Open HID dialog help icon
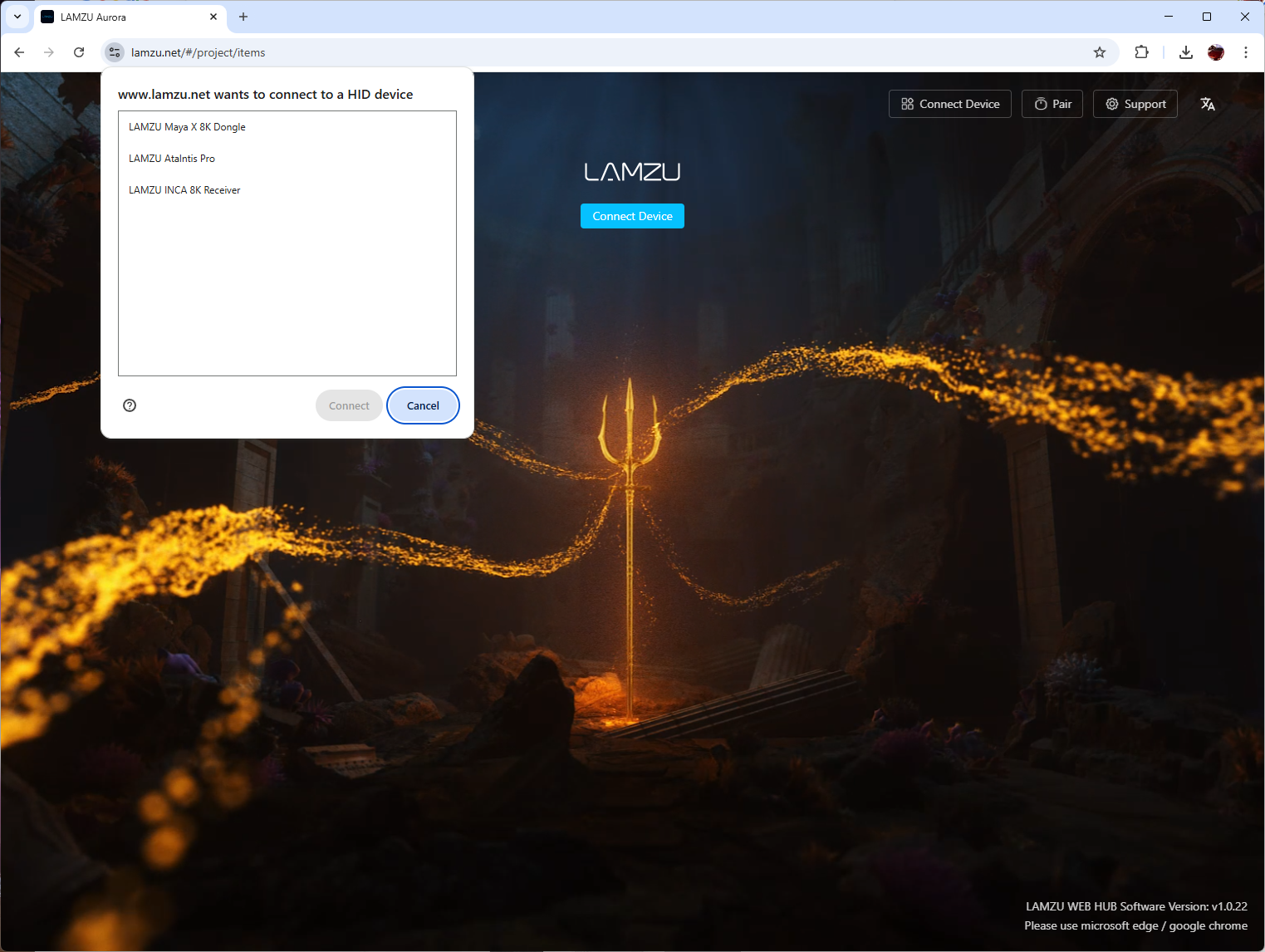The image size is (1265, 952). point(130,405)
